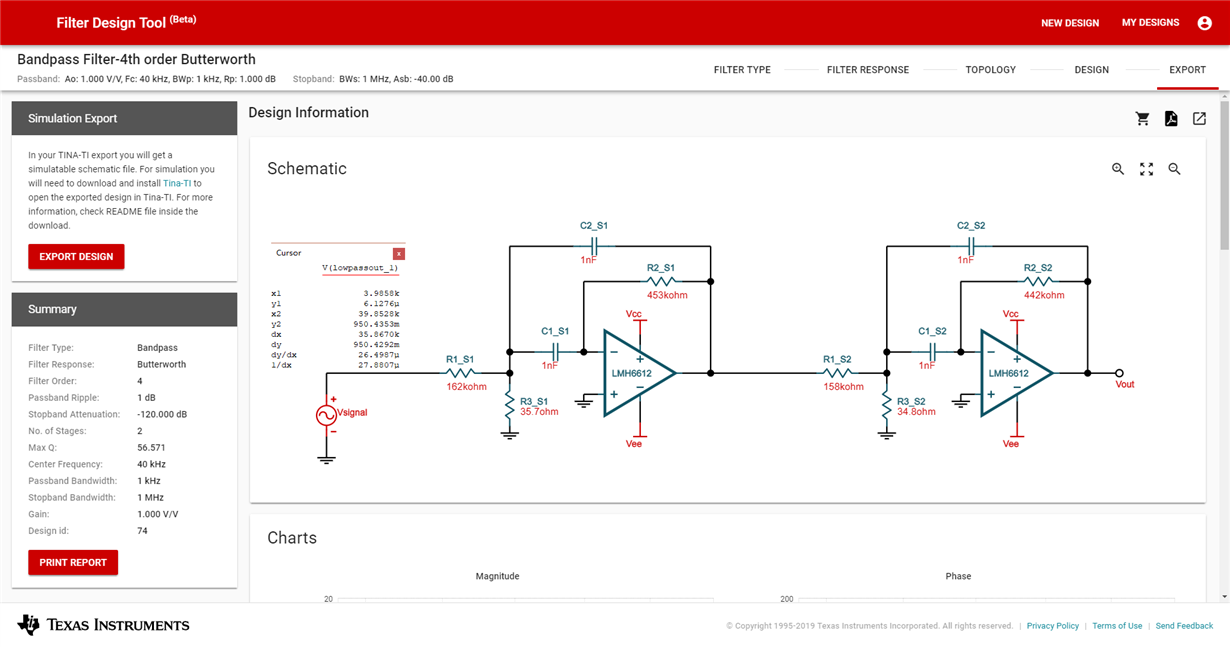The height and width of the screenshot is (647, 1230).
Task: Go to the Topology step
Action: point(990,70)
